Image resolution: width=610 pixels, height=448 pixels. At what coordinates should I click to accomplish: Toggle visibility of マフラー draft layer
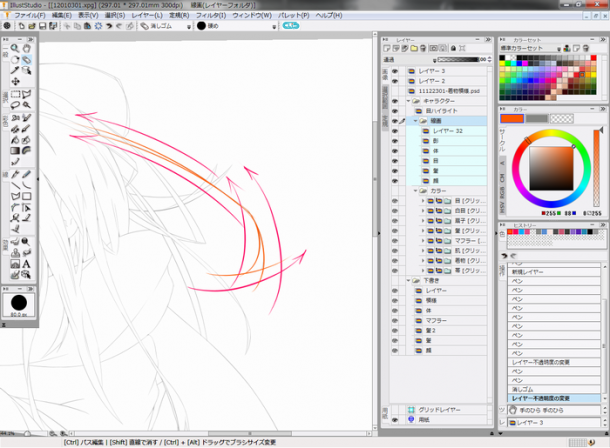[394, 320]
